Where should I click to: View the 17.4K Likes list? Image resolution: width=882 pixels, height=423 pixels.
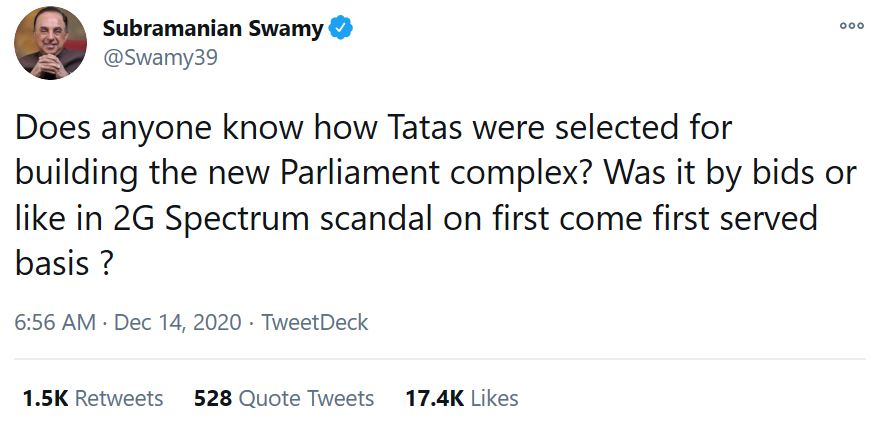pos(462,398)
